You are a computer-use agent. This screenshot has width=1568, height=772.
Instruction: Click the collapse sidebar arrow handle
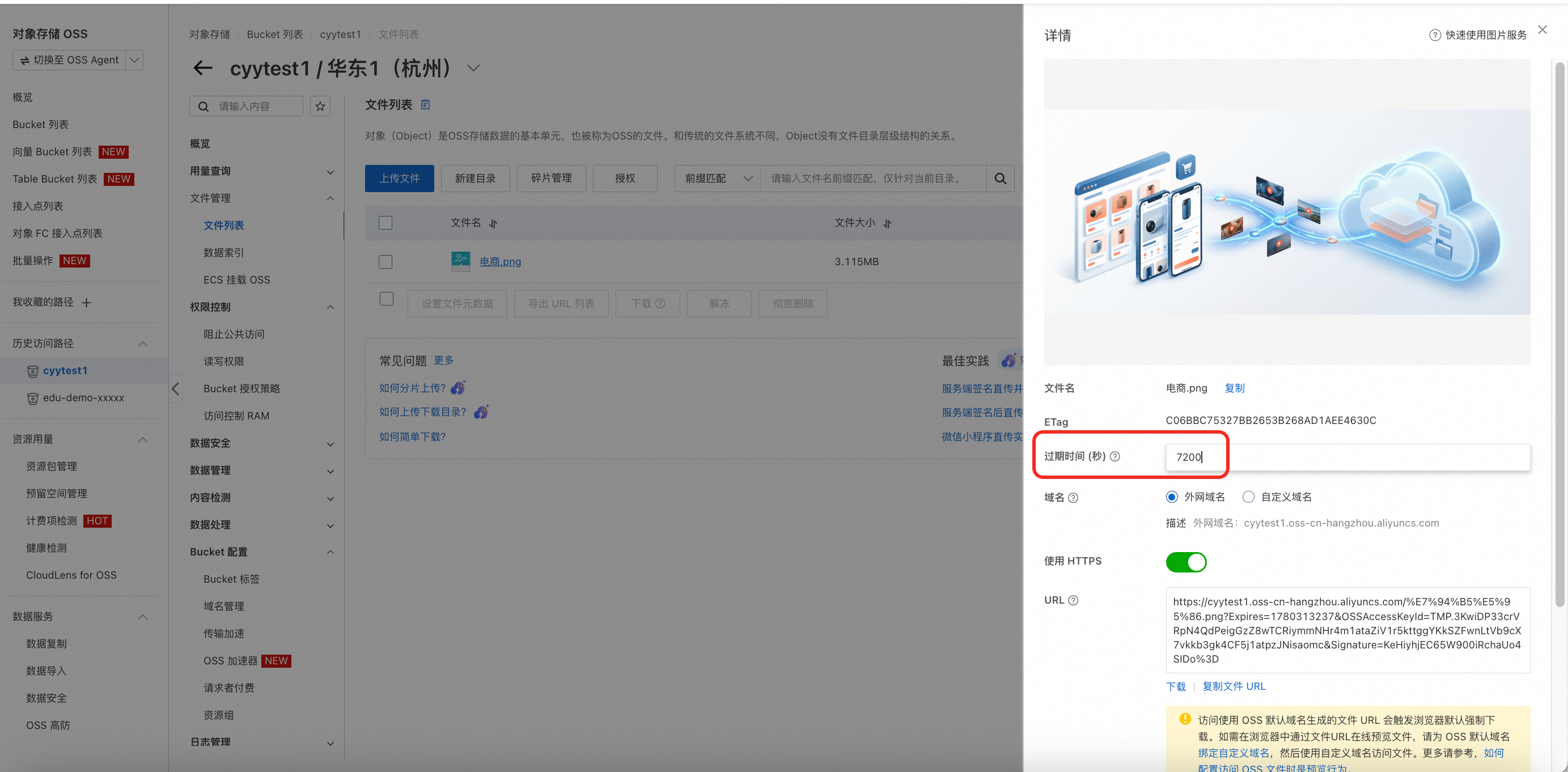click(175, 388)
